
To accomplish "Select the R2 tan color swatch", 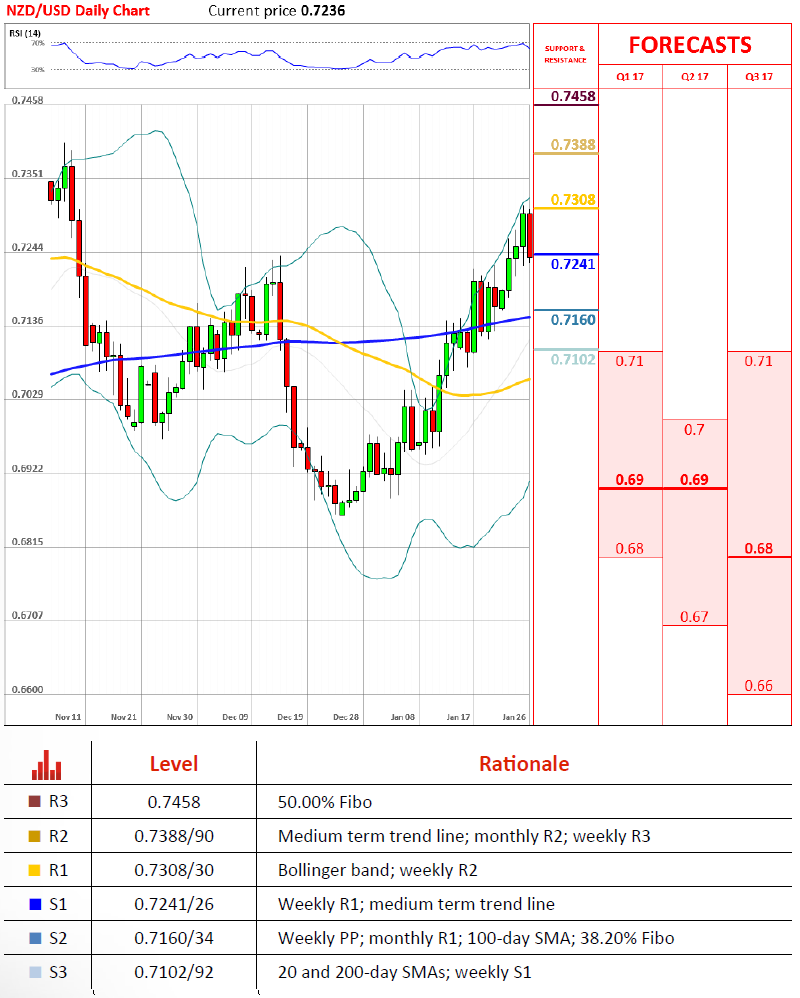I will pos(35,836).
